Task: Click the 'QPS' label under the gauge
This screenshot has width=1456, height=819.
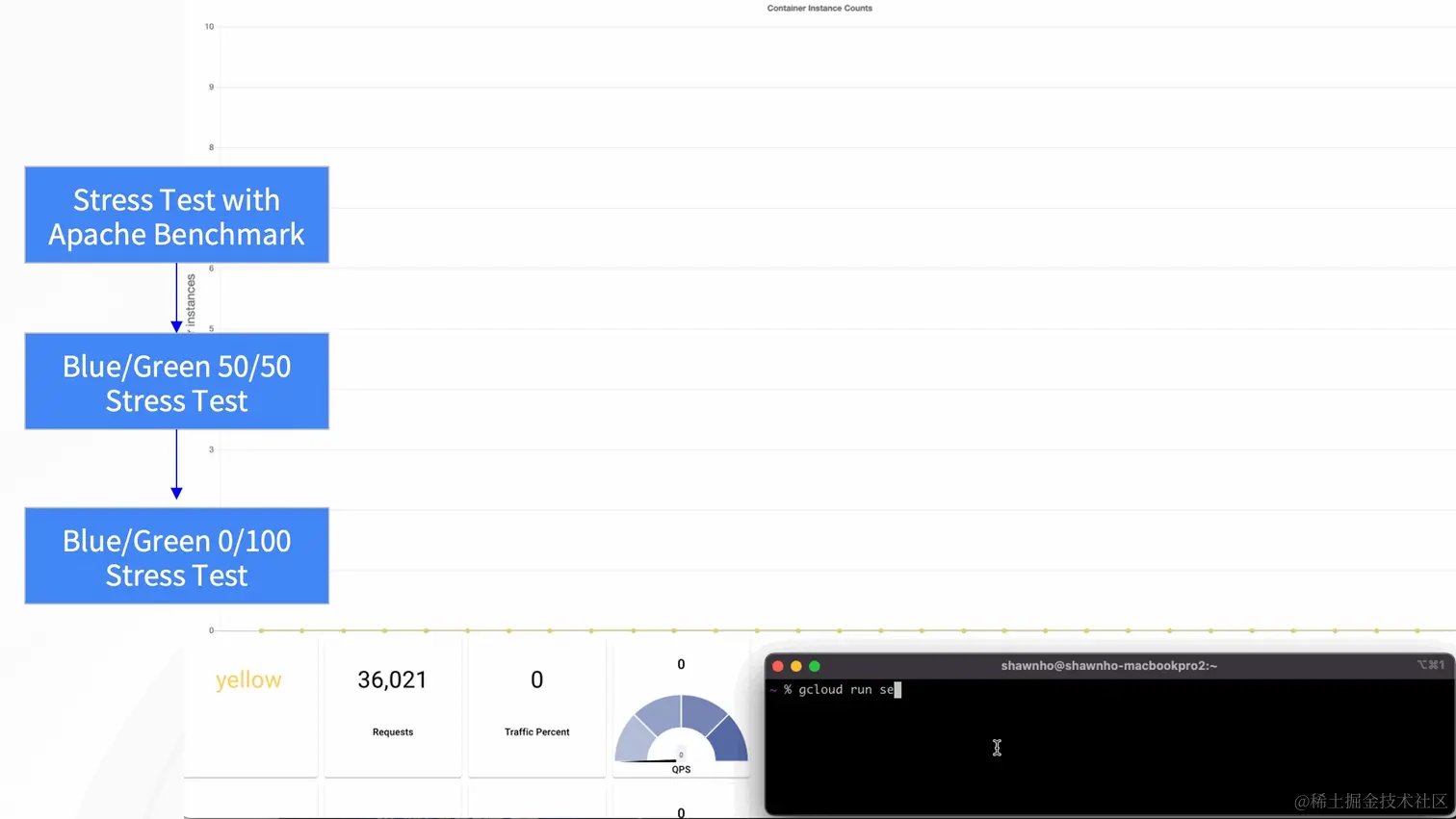Action: coord(681,770)
